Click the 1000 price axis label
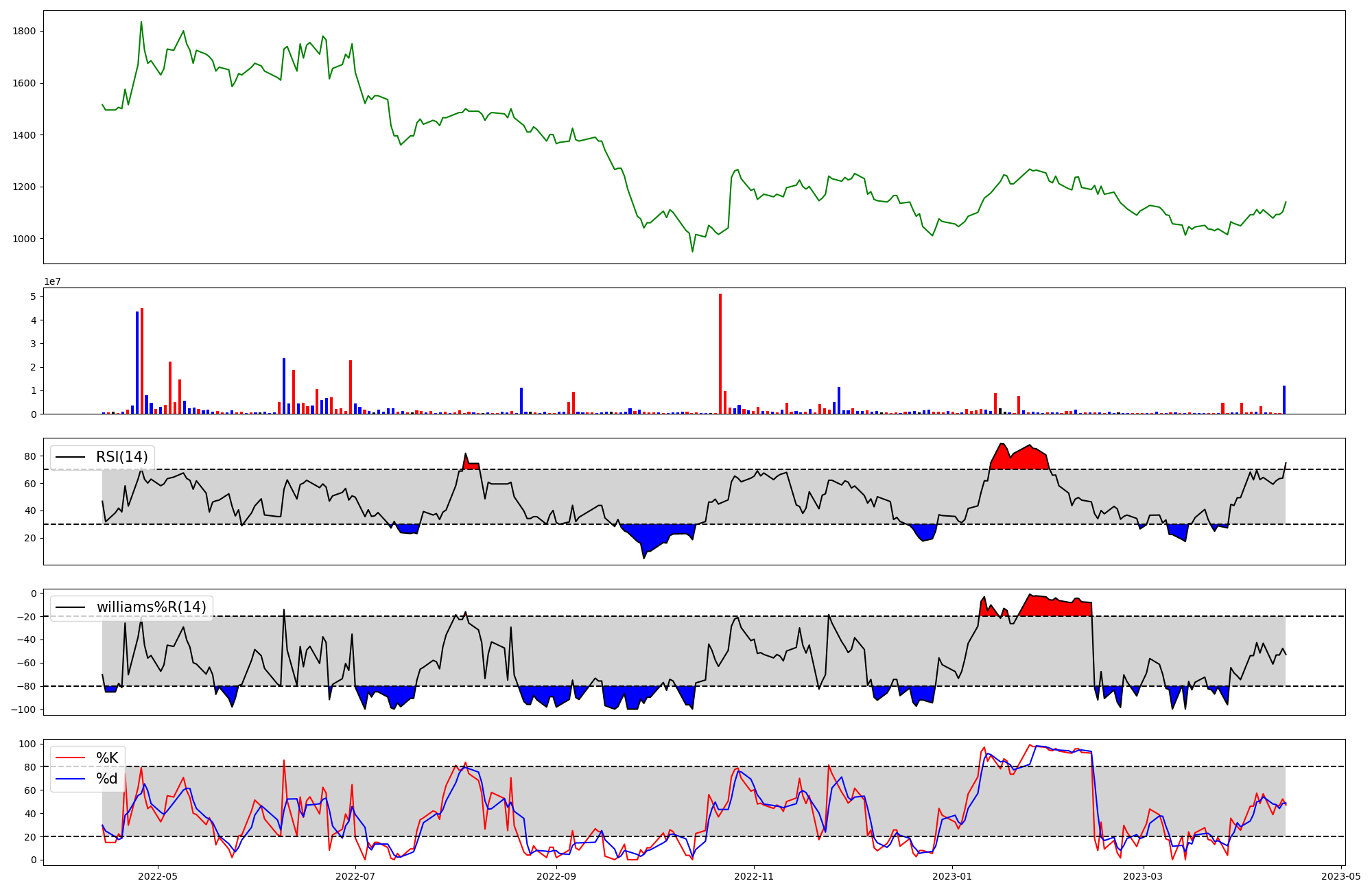 point(24,239)
